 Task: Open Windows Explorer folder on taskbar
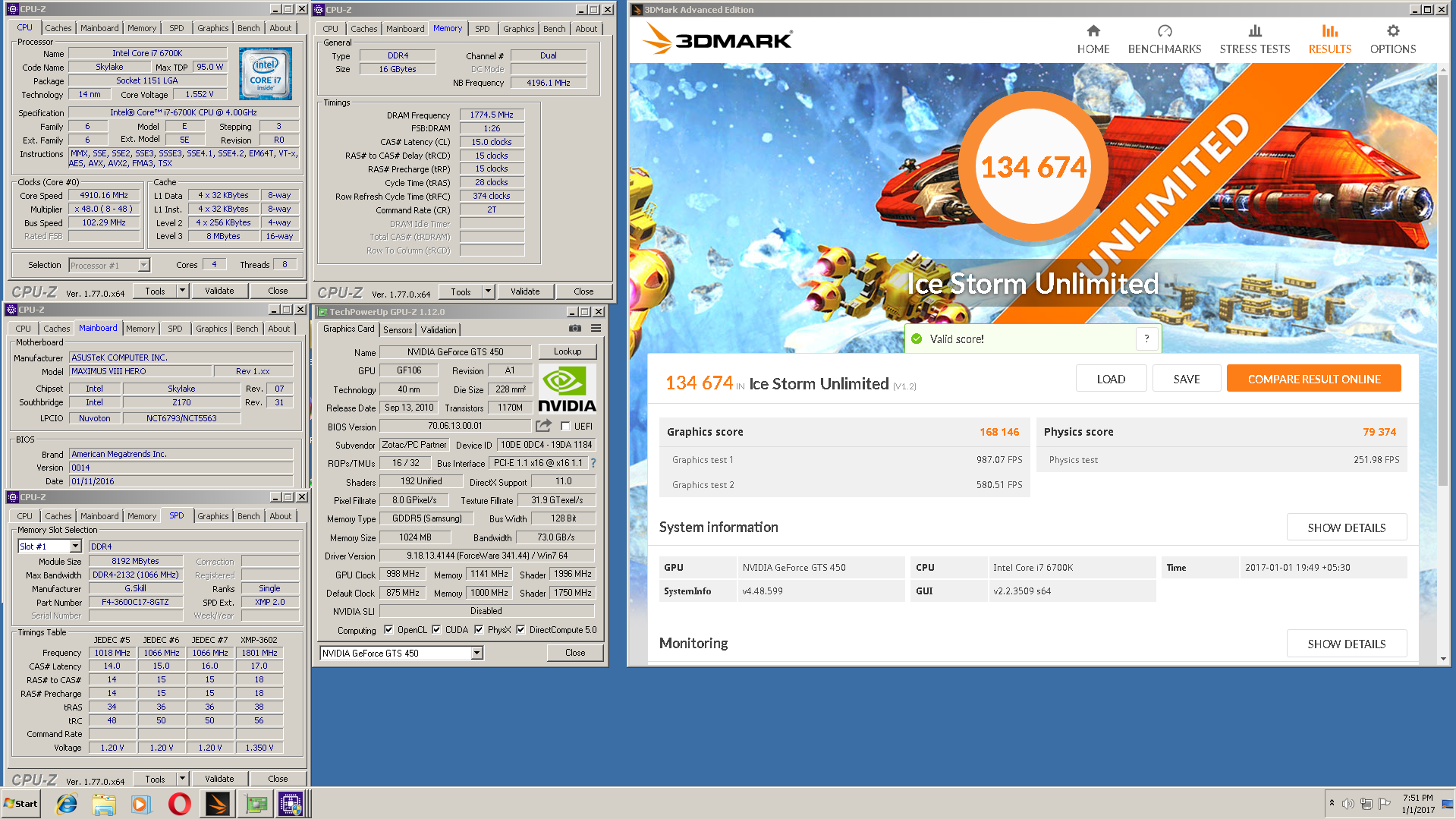click(104, 804)
